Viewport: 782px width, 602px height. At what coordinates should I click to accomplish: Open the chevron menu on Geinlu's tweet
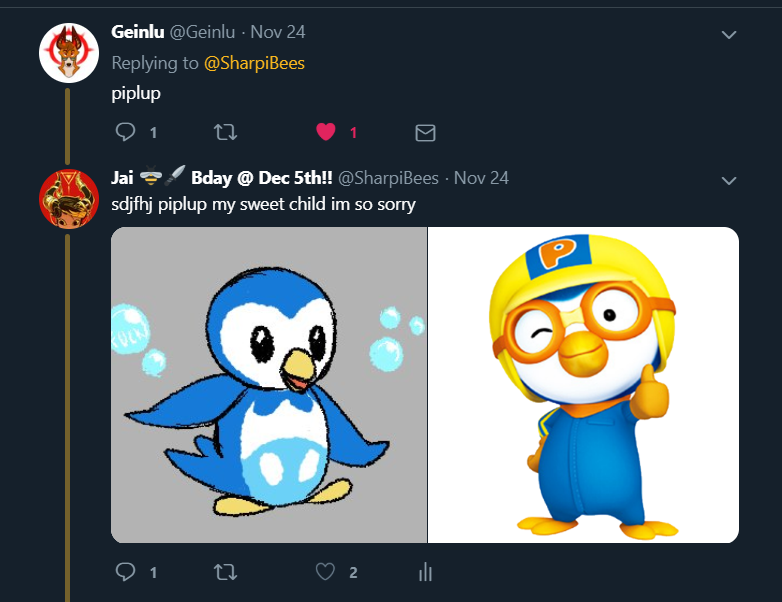729,35
